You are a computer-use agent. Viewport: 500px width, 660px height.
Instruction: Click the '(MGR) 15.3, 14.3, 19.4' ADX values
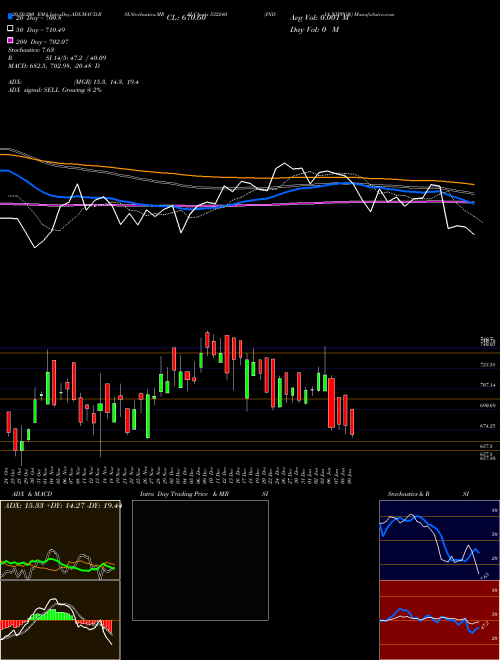point(106,82)
